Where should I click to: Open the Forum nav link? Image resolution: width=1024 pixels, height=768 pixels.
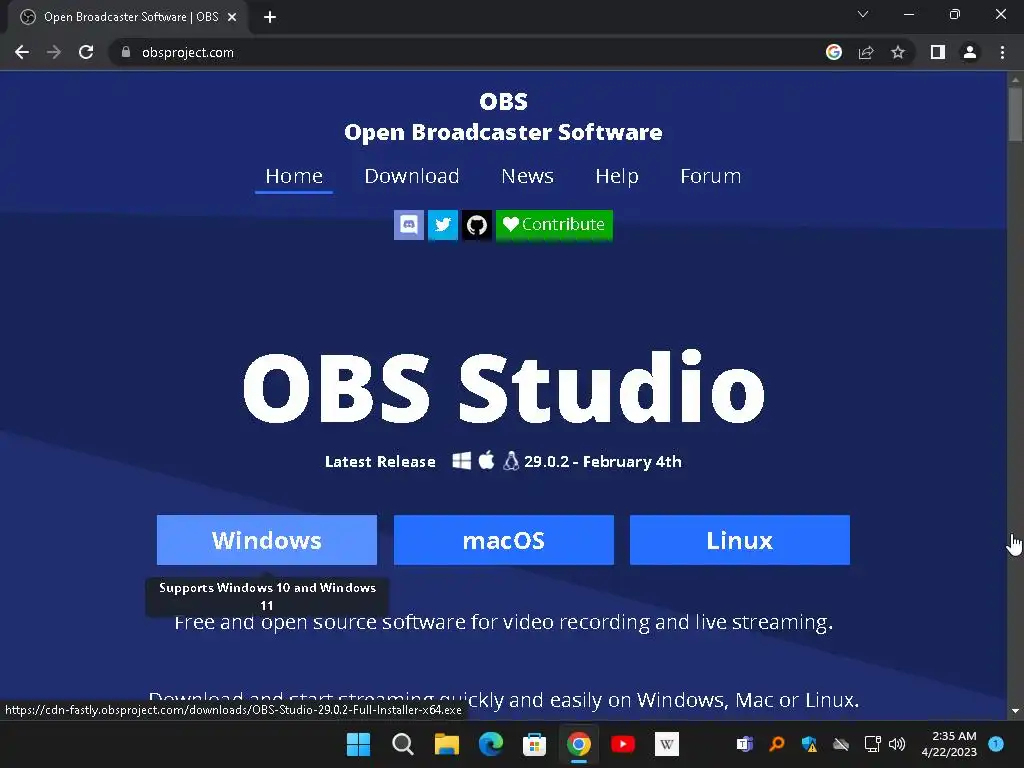tap(711, 176)
